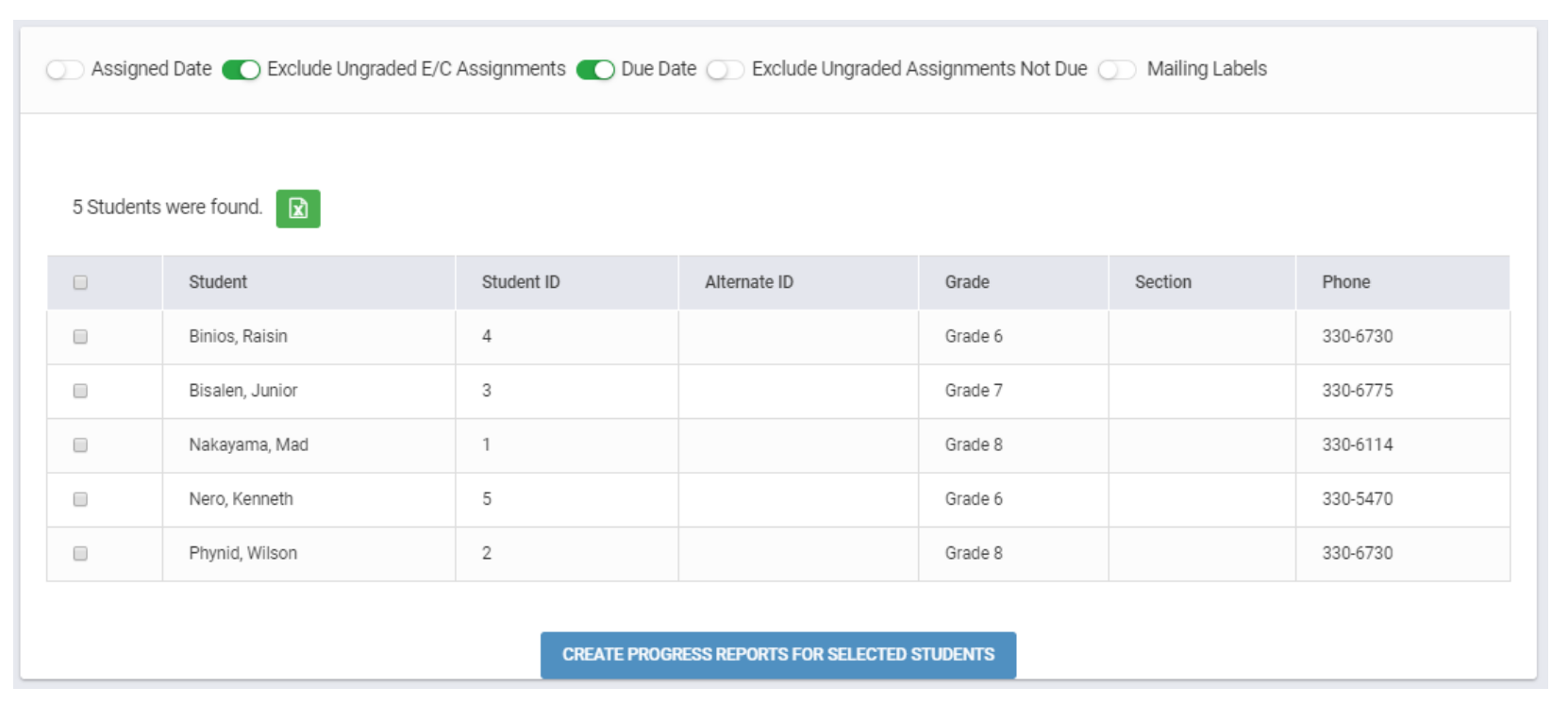Turn off the Due Date toggle
Image resolution: width=1568 pixels, height=704 pixels.
tap(595, 70)
